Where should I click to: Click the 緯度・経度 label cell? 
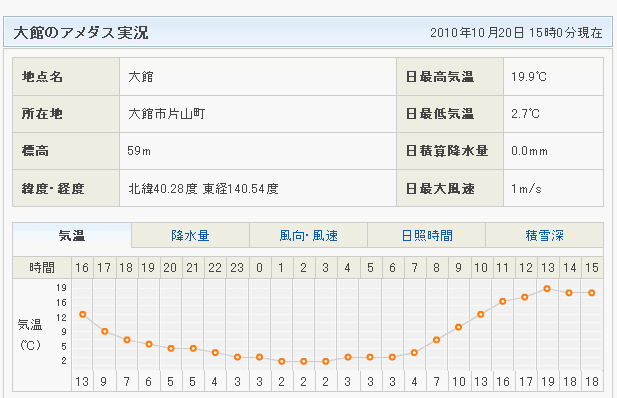pos(66,188)
